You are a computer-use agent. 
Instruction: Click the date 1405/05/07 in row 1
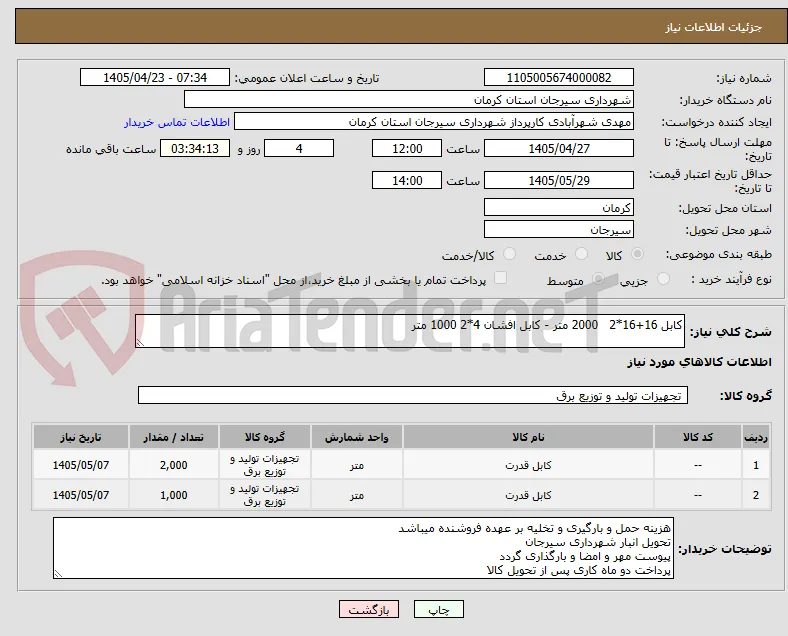coord(80,465)
